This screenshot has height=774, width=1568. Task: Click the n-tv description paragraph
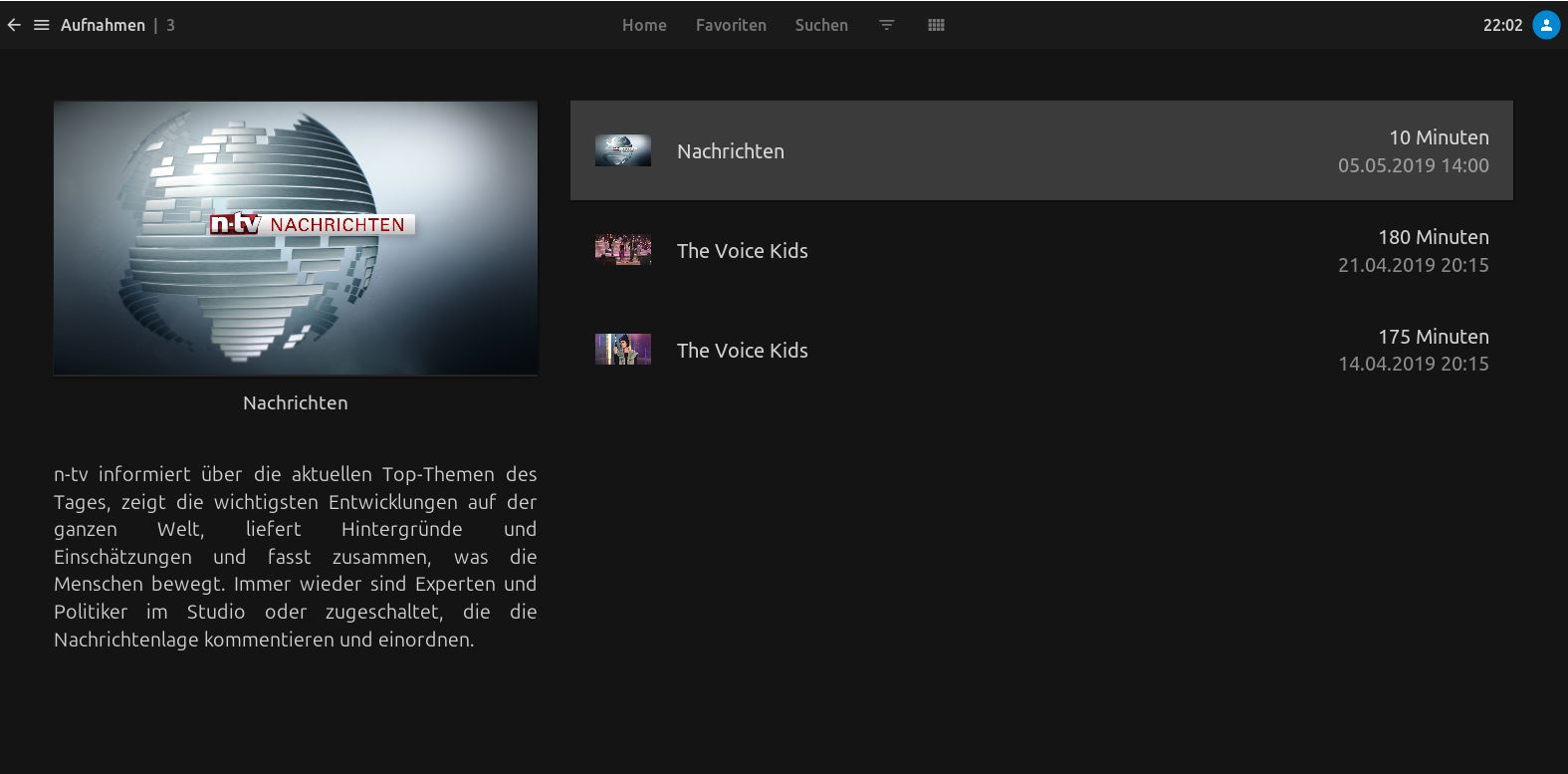pyautogui.click(x=296, y=557)
